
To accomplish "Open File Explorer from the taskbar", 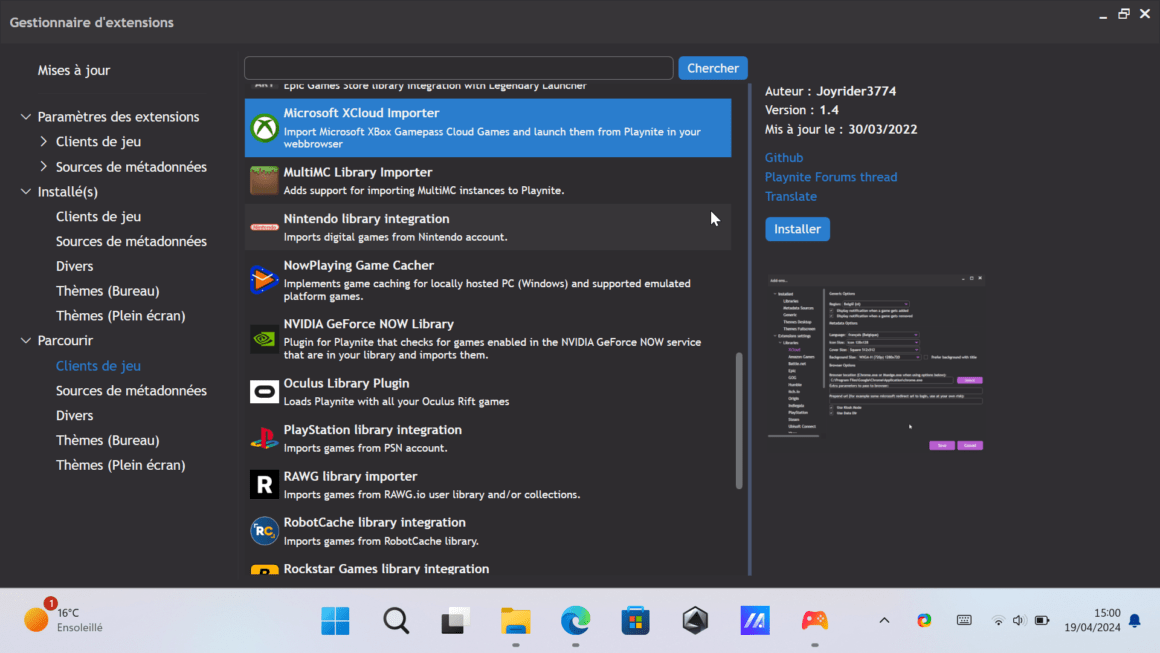I will tap(516, 620).
